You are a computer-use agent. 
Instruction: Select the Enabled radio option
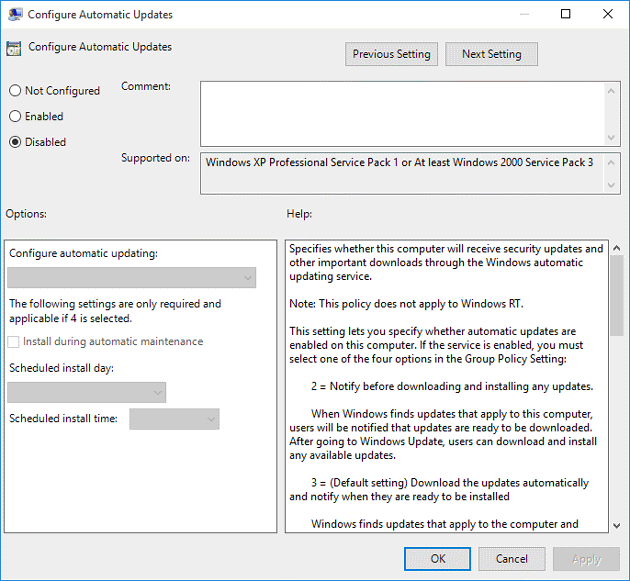click(15, 117)
